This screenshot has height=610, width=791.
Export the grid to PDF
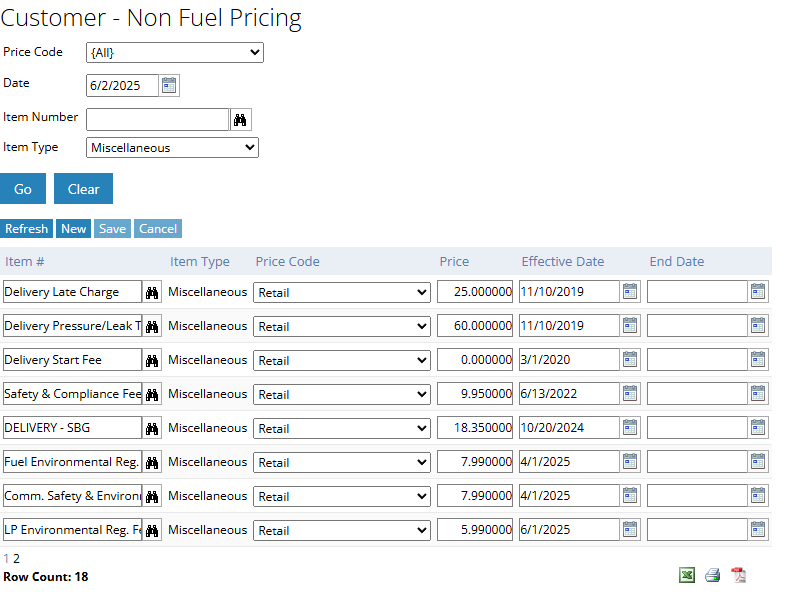click(739, 575)
